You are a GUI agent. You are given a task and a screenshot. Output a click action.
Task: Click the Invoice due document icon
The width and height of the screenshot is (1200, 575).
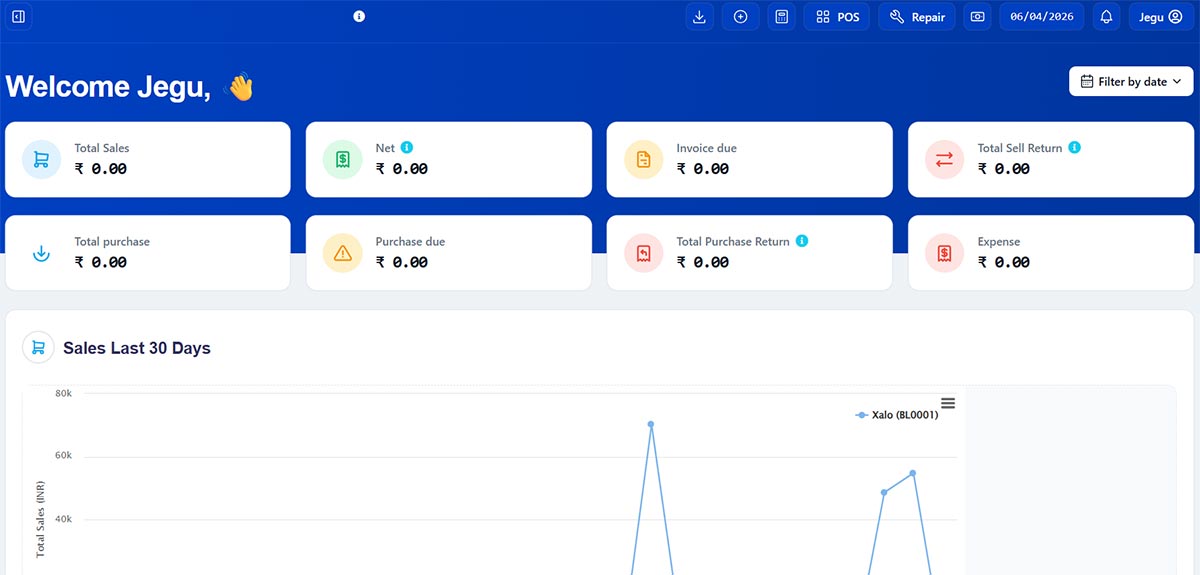643,159
